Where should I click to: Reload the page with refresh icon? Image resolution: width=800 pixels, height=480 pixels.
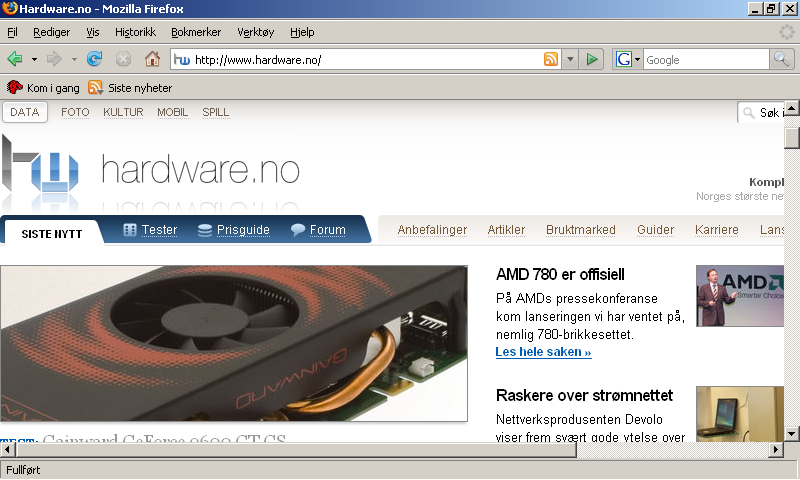(x=94, y=59)
